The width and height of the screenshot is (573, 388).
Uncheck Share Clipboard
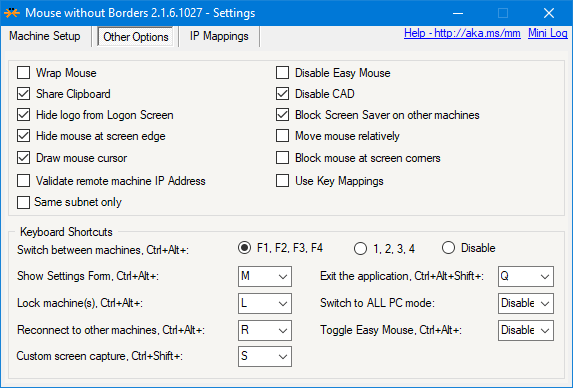point(24,94)
